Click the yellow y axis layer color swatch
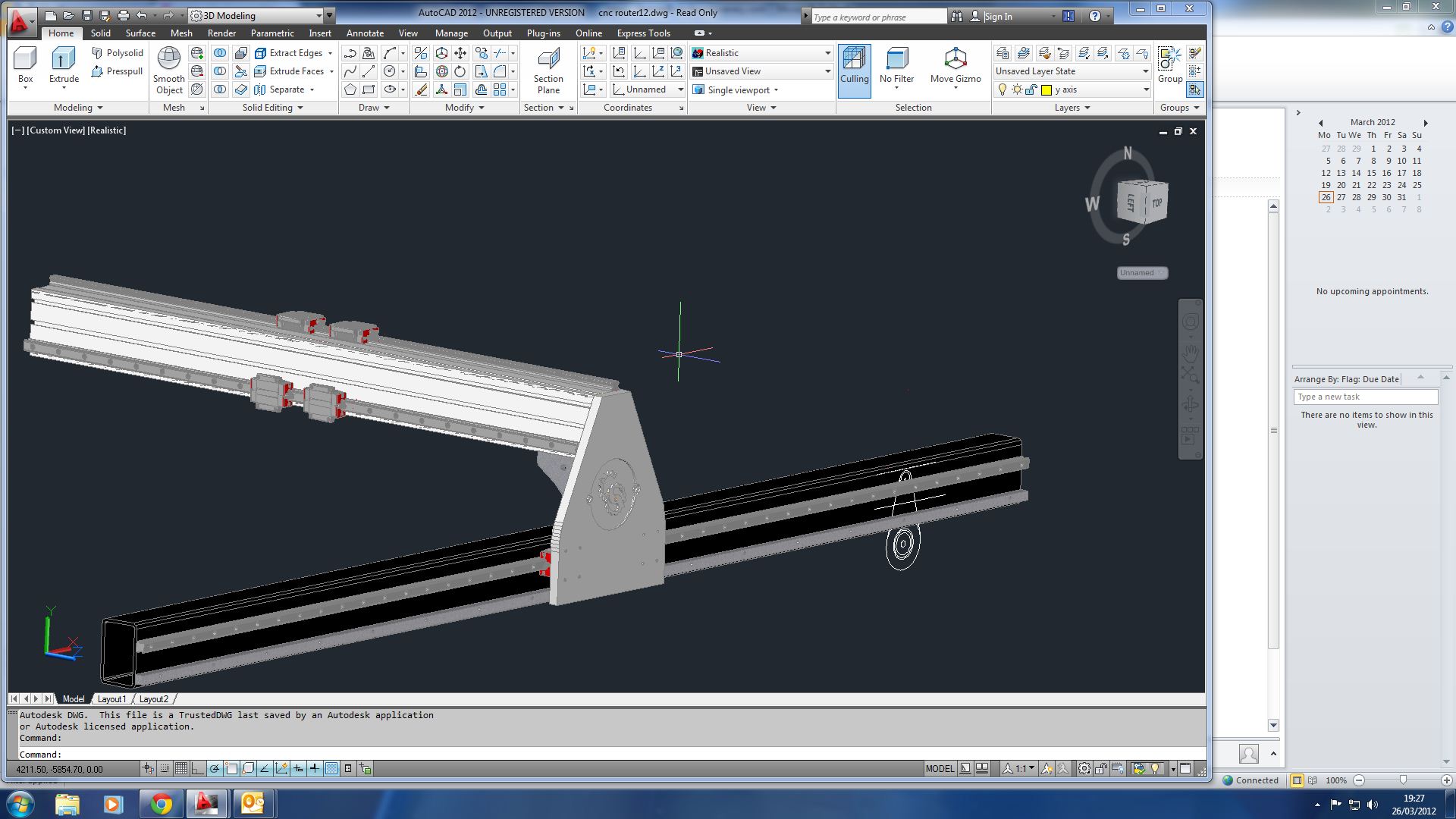The width and height of the screenshot is (1456, 819). tap(1046, 89)
